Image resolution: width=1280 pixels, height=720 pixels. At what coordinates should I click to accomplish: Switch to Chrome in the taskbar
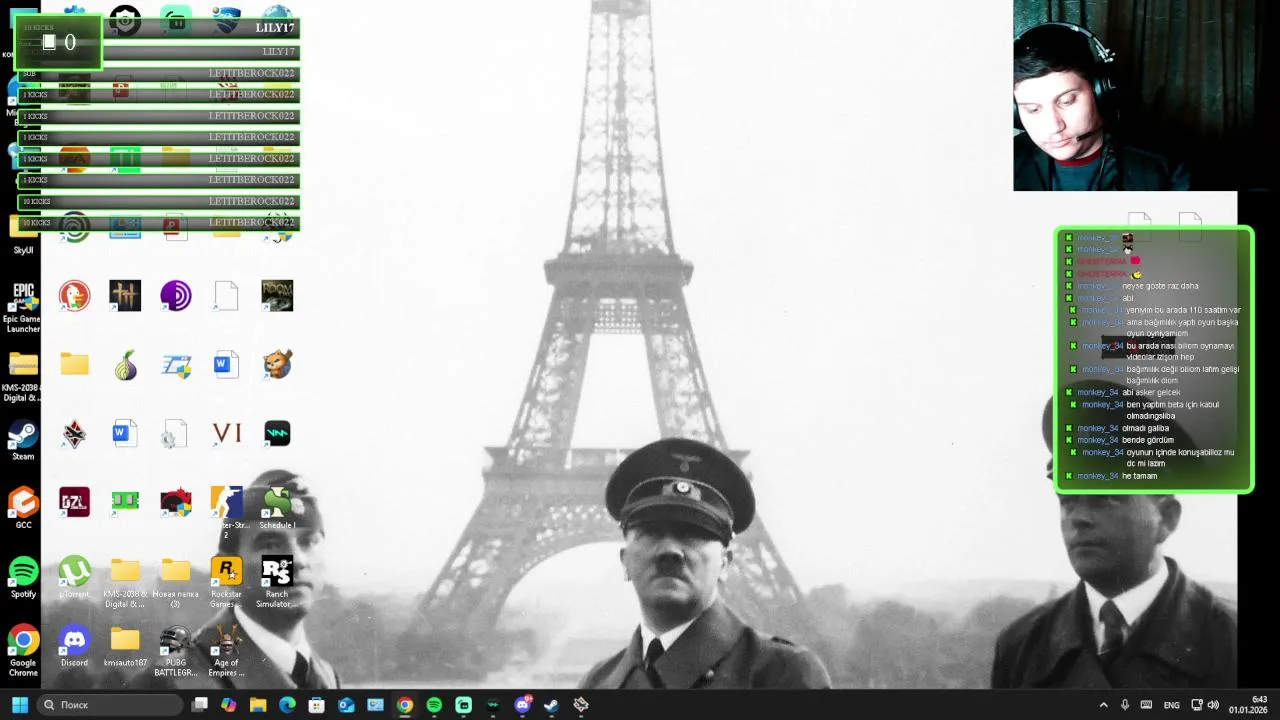(x=404, y=705)
